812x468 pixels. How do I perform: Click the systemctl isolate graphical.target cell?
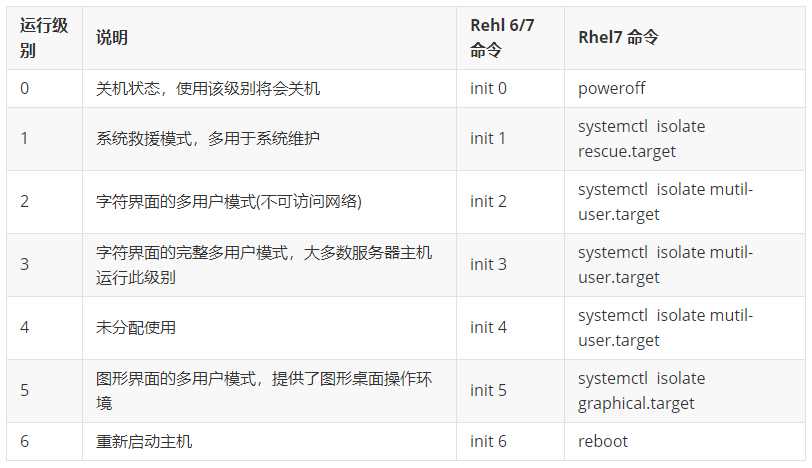point(685,391)
